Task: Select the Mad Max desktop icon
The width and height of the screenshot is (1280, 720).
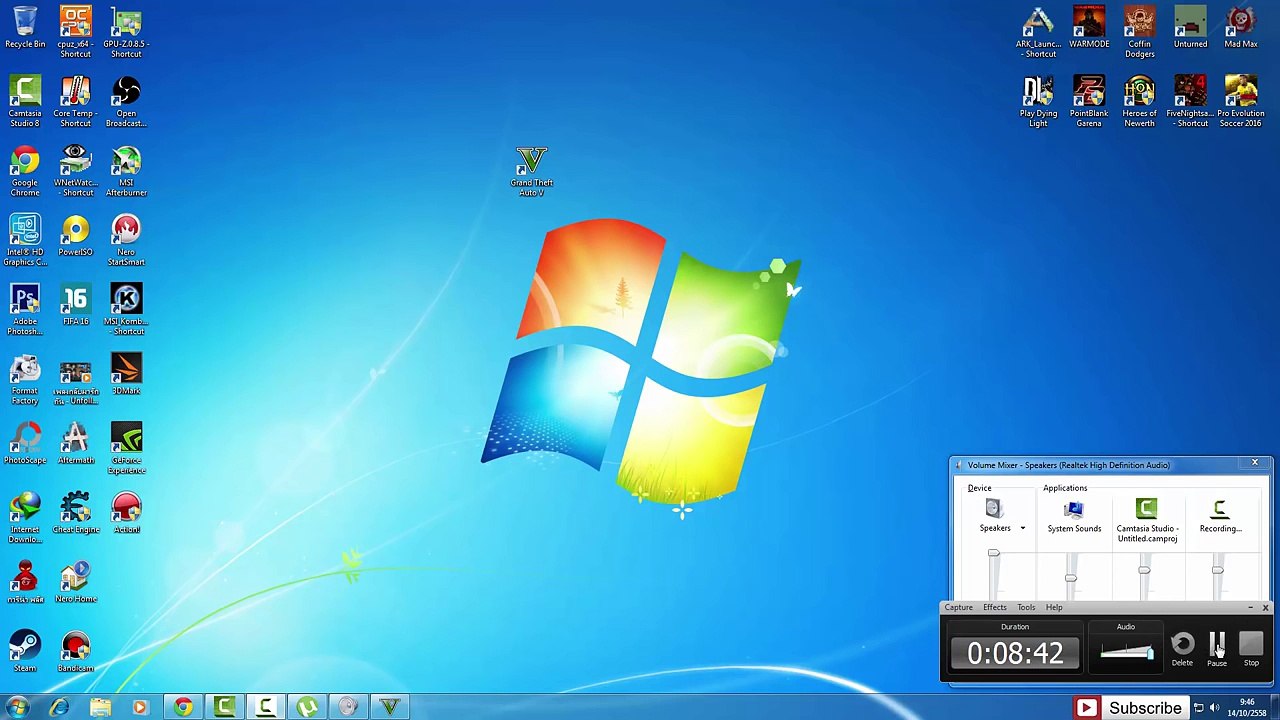Action: 1241,27
